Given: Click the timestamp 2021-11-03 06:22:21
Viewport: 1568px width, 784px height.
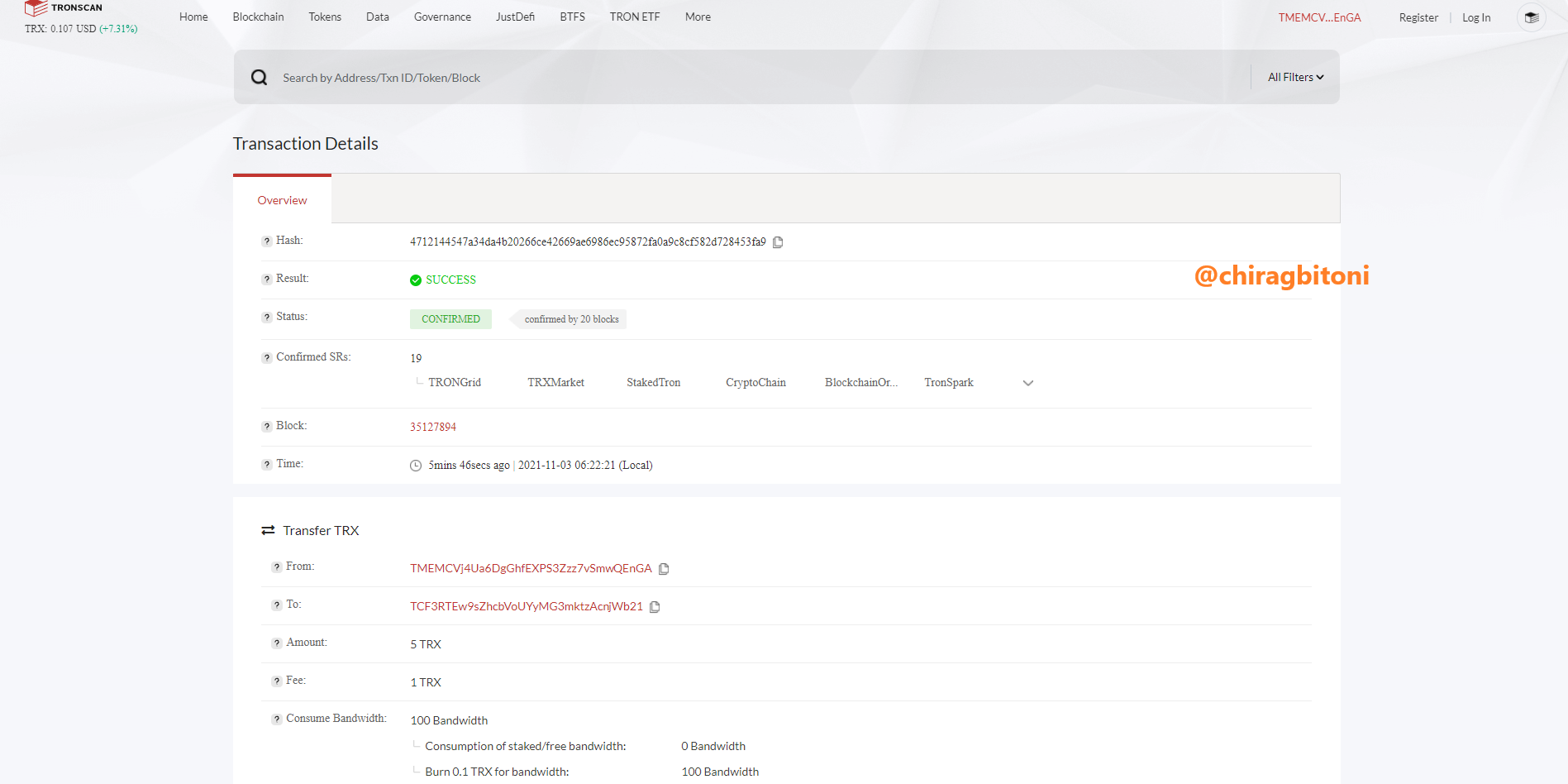Looking at the screenshot, I should coord(567,466).
